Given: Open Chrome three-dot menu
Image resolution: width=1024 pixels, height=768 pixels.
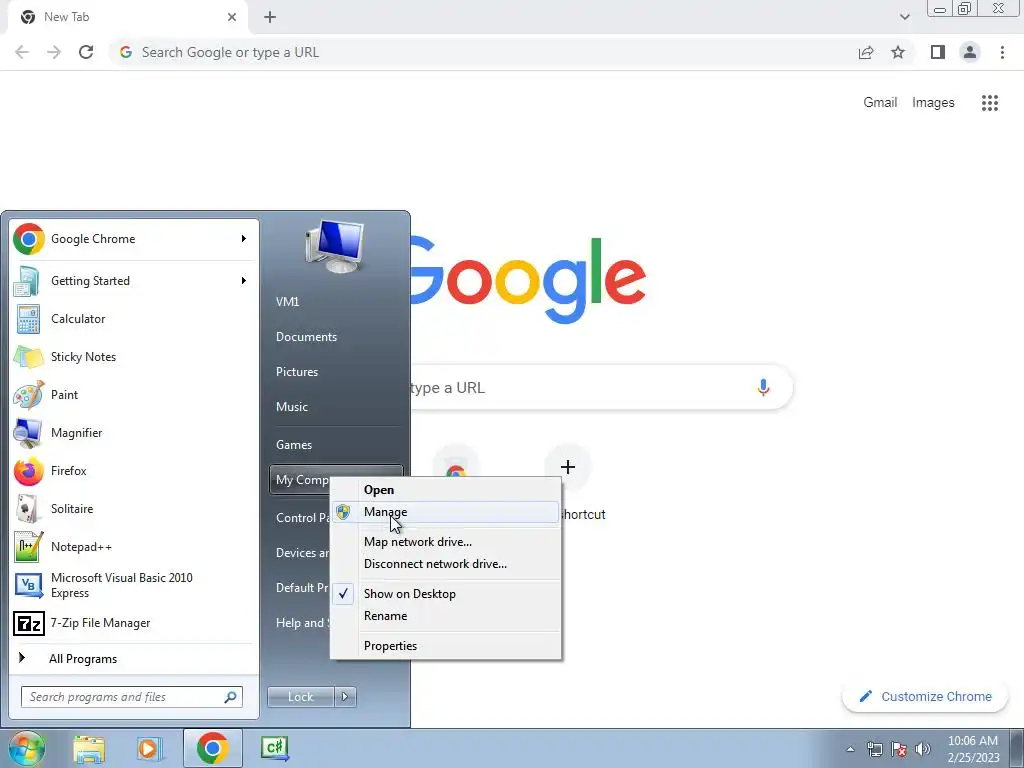Looking at the screenshot, I should coord(1002,52).
